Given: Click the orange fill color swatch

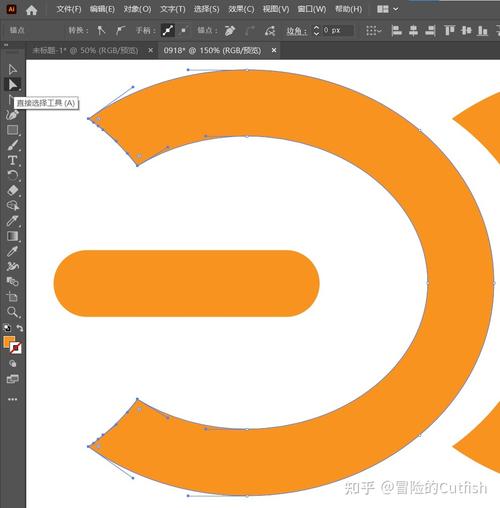Looking at the screenshot, I should [x=8, y=342].
